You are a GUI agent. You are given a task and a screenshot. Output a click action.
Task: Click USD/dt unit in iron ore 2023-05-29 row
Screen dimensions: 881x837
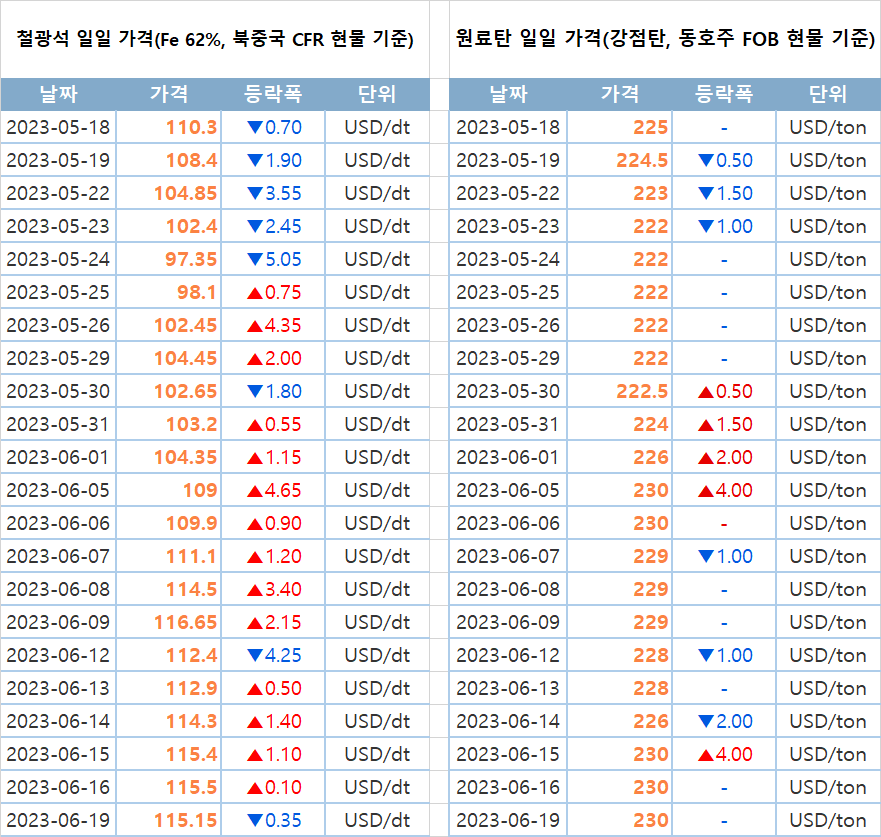point(377,358)
